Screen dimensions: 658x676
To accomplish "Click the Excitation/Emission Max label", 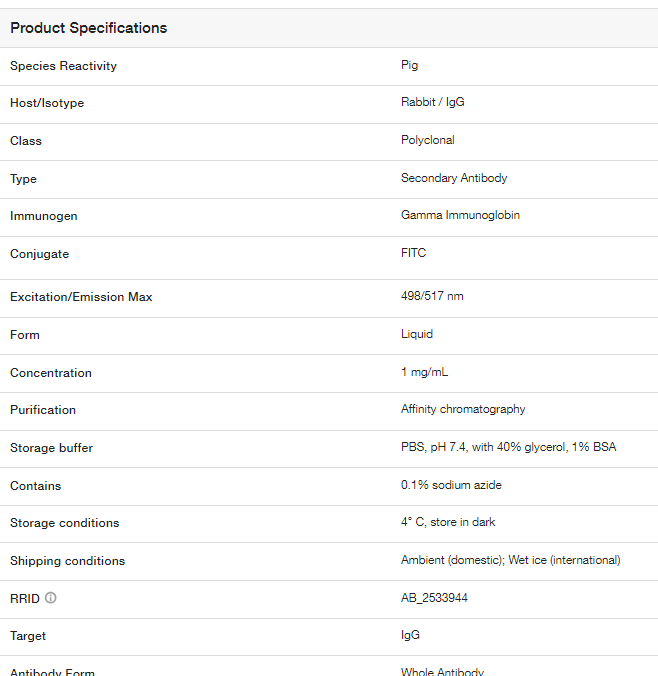I will coord(81,297).
